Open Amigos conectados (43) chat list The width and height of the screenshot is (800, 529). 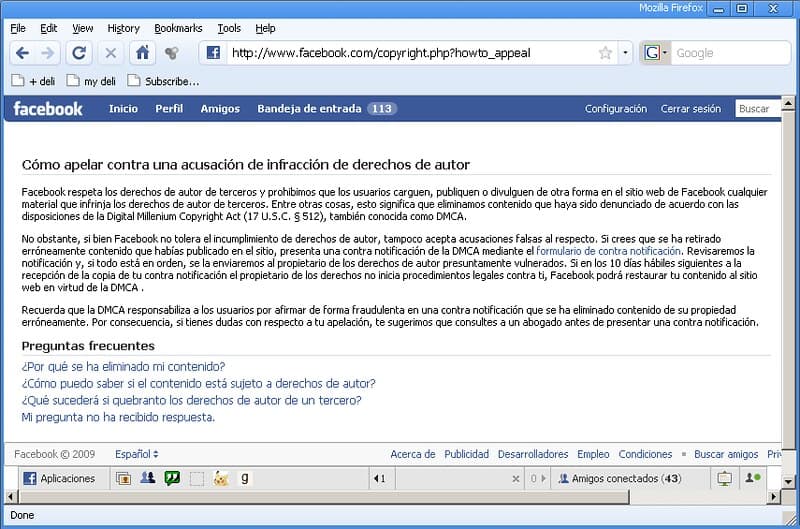(620, 478)
